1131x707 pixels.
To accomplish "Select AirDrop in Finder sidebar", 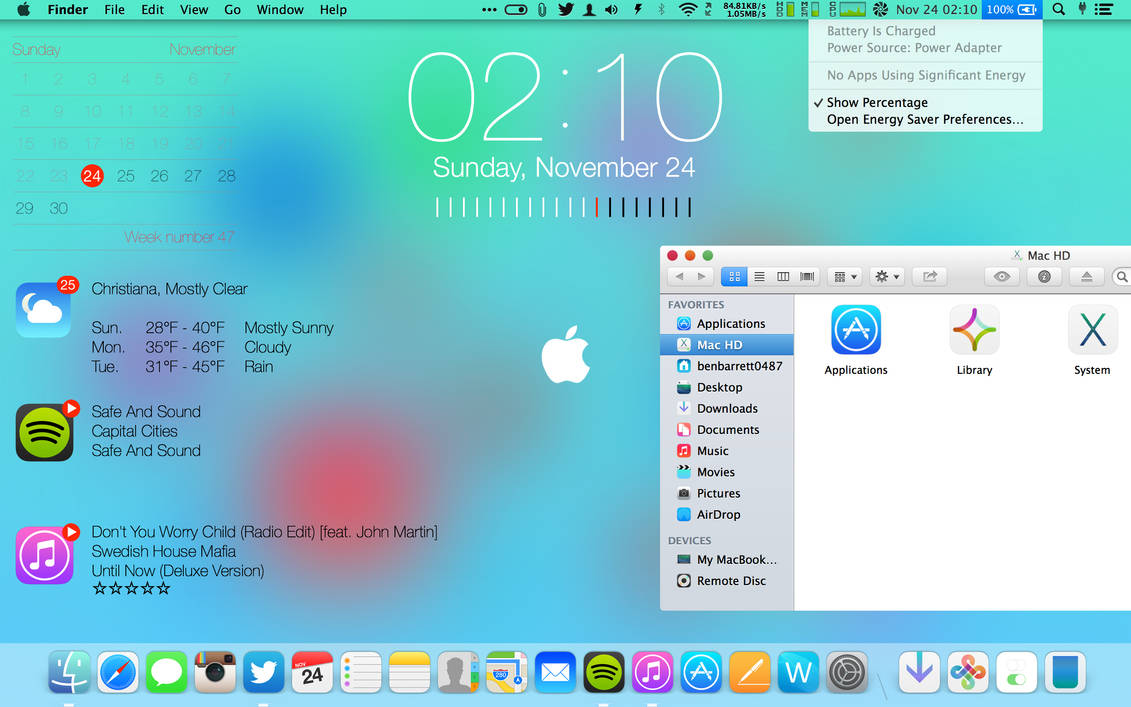I will tap(726, 514).
